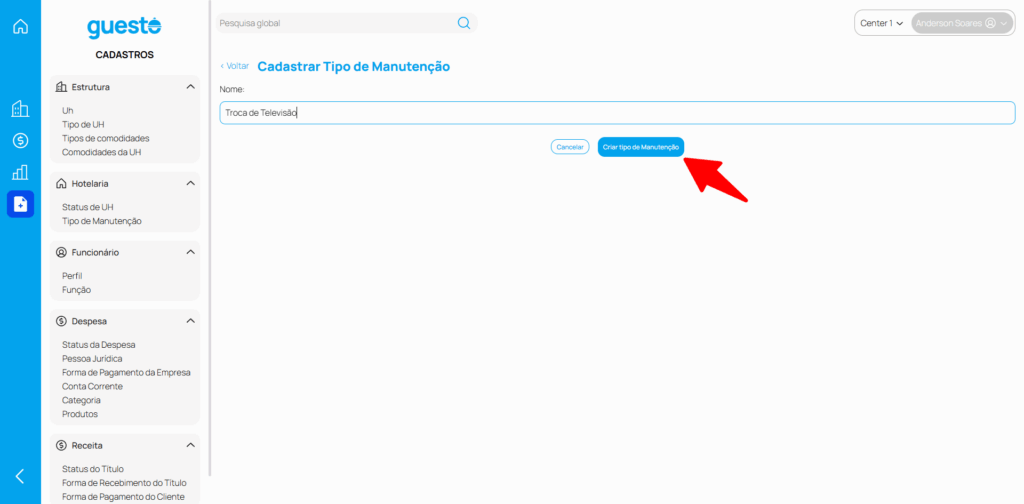The image size is (1024, 504).
Task: Open Tipo de Manutenção in sidebar
Action: [101, 221]
